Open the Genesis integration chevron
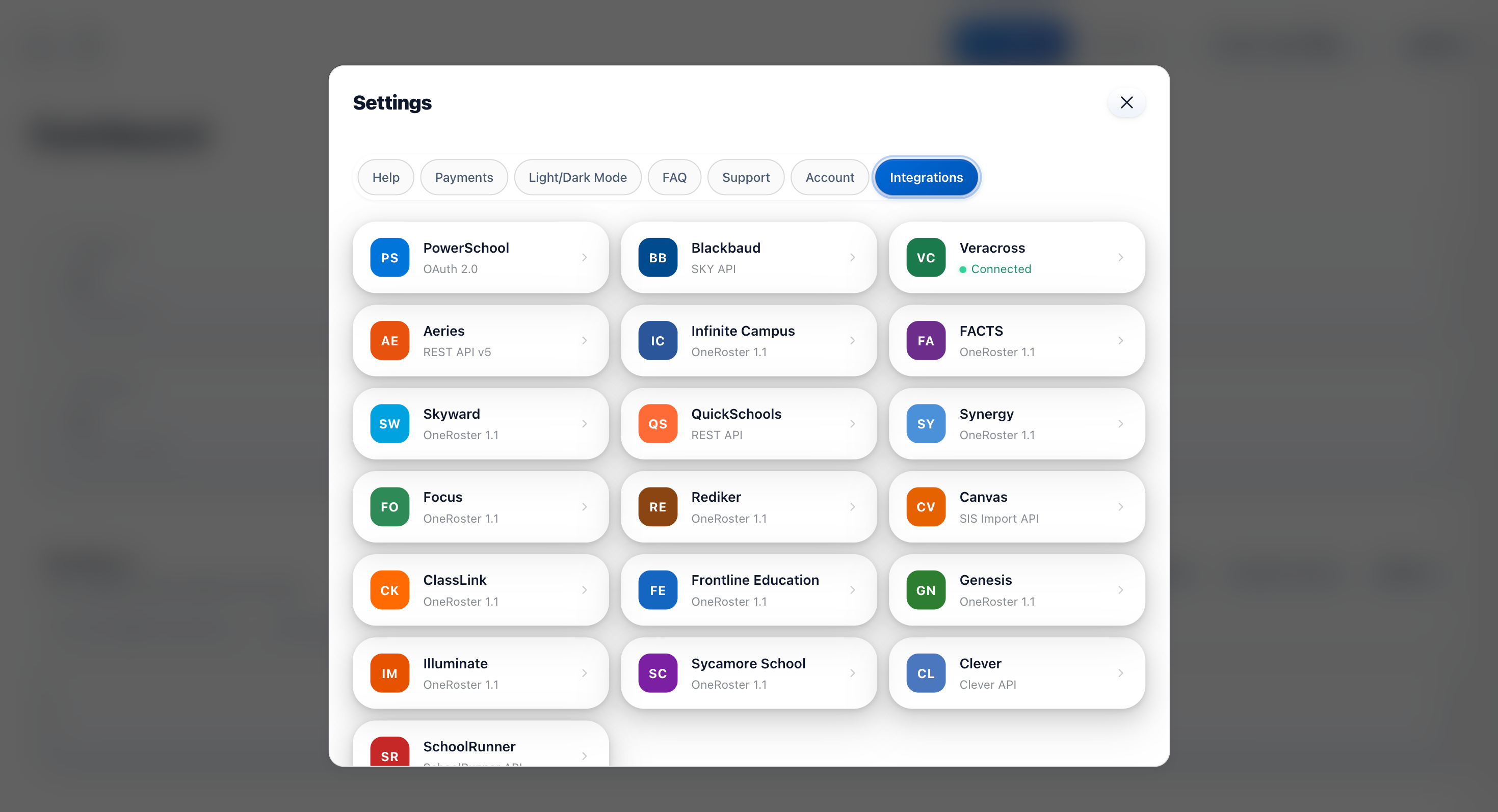Image resolution: width=1498 pixels, height=812 pixels. [x=1121, y=590]
